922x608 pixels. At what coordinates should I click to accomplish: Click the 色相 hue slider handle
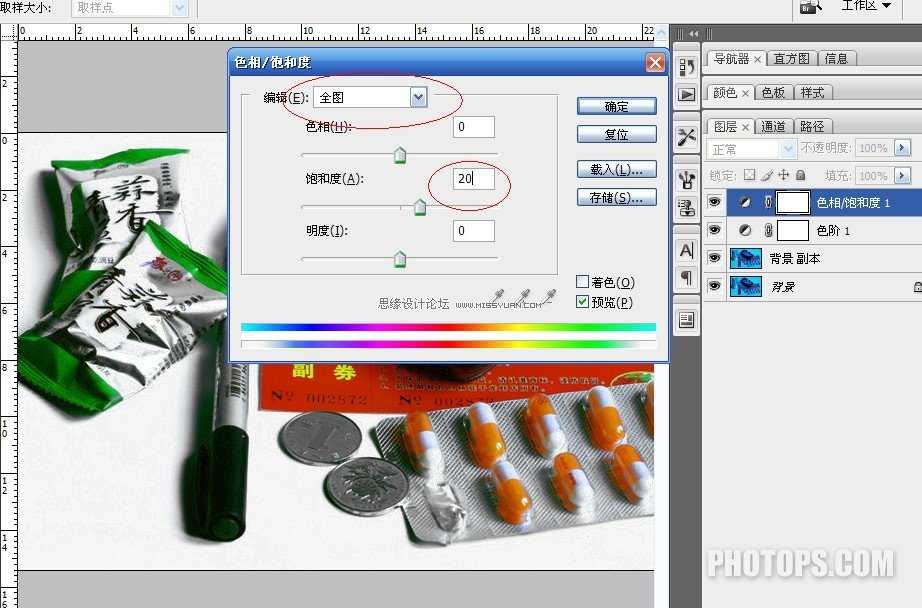(x=400, y=155)
